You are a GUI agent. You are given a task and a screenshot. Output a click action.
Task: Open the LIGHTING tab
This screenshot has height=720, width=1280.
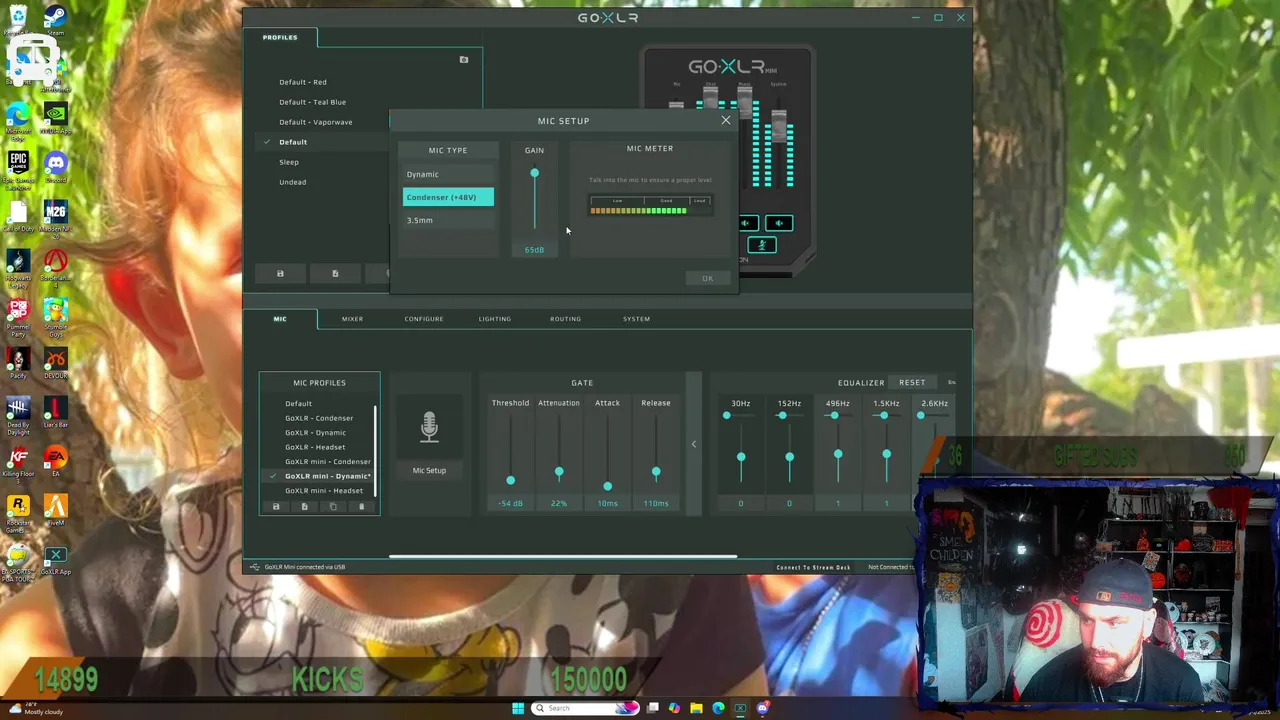pyautogui.click(x=494, y=319)
